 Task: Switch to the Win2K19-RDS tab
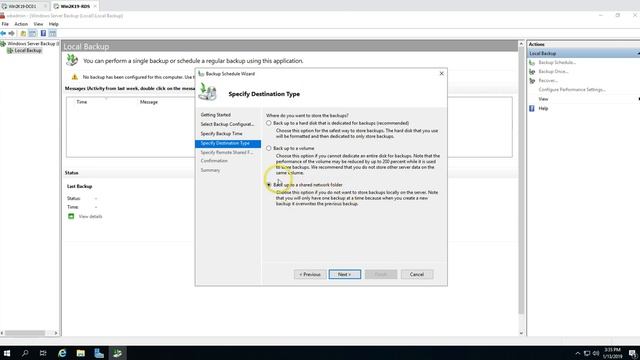75,6
